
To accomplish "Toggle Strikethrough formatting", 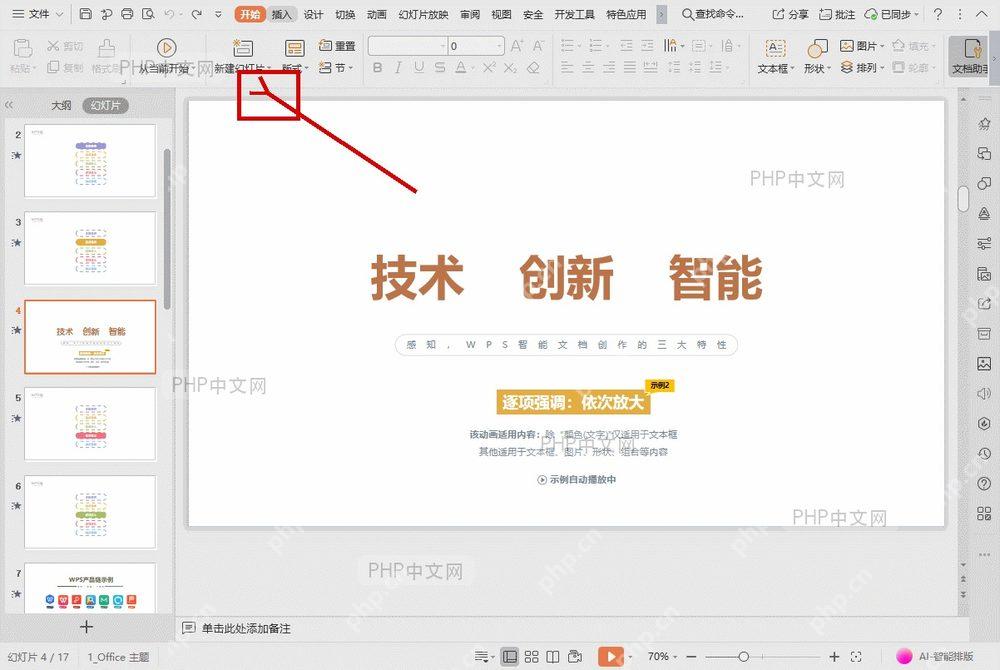I will coord(440,67).
